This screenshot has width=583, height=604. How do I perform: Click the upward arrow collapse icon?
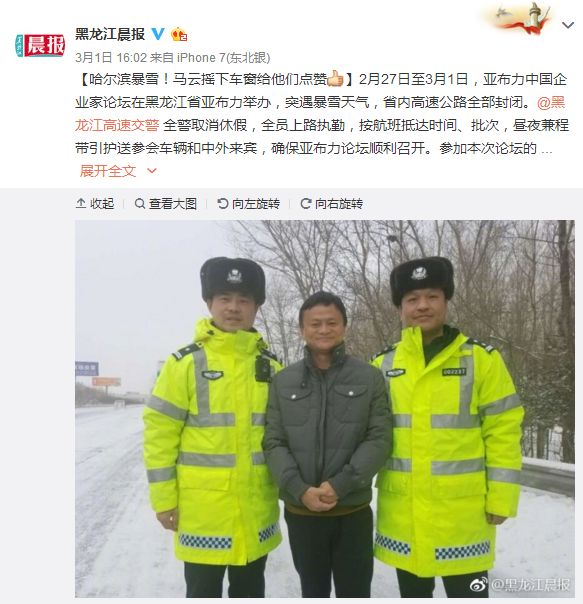[81, 203]
